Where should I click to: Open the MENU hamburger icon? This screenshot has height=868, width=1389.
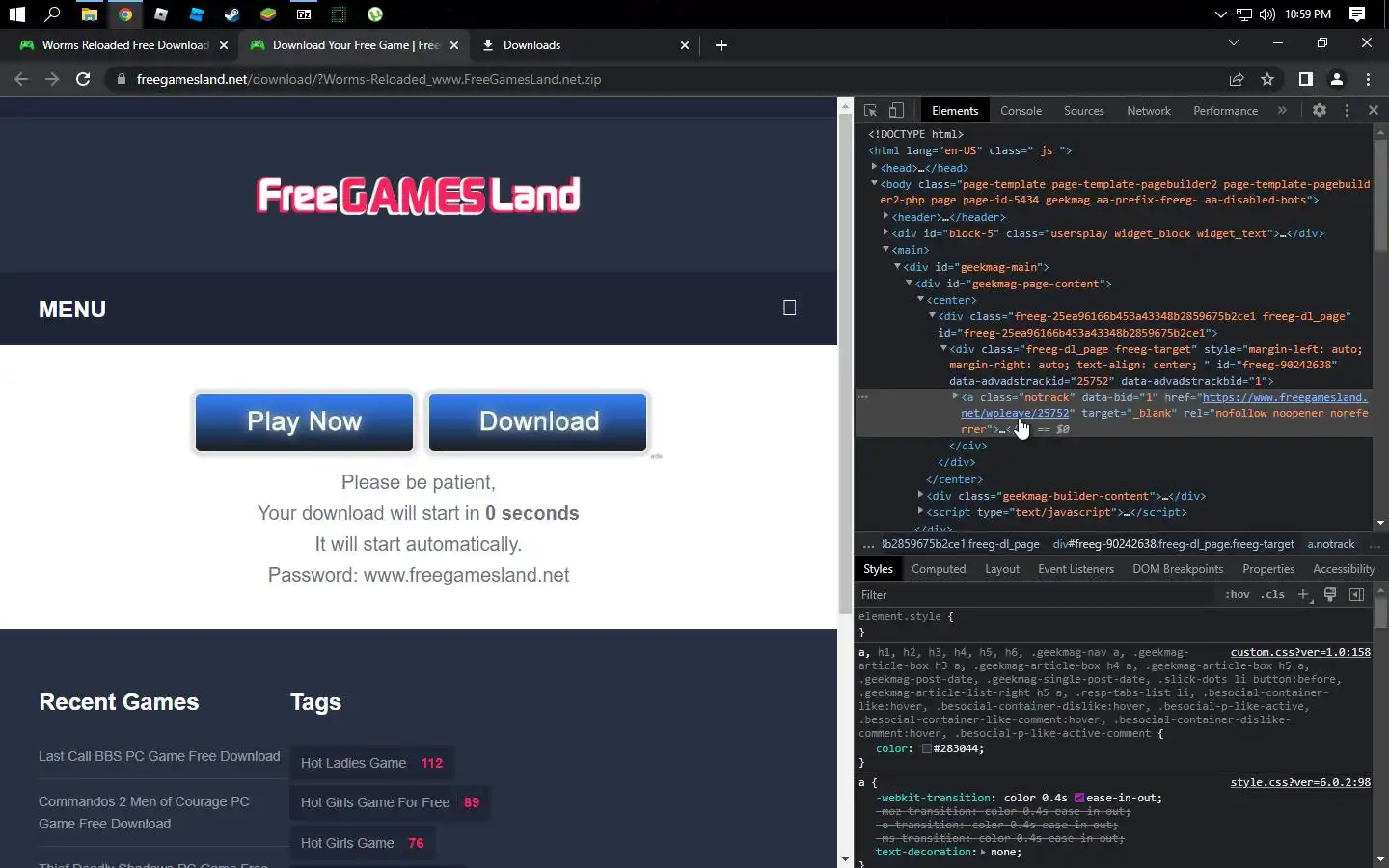tap(789, 308)
